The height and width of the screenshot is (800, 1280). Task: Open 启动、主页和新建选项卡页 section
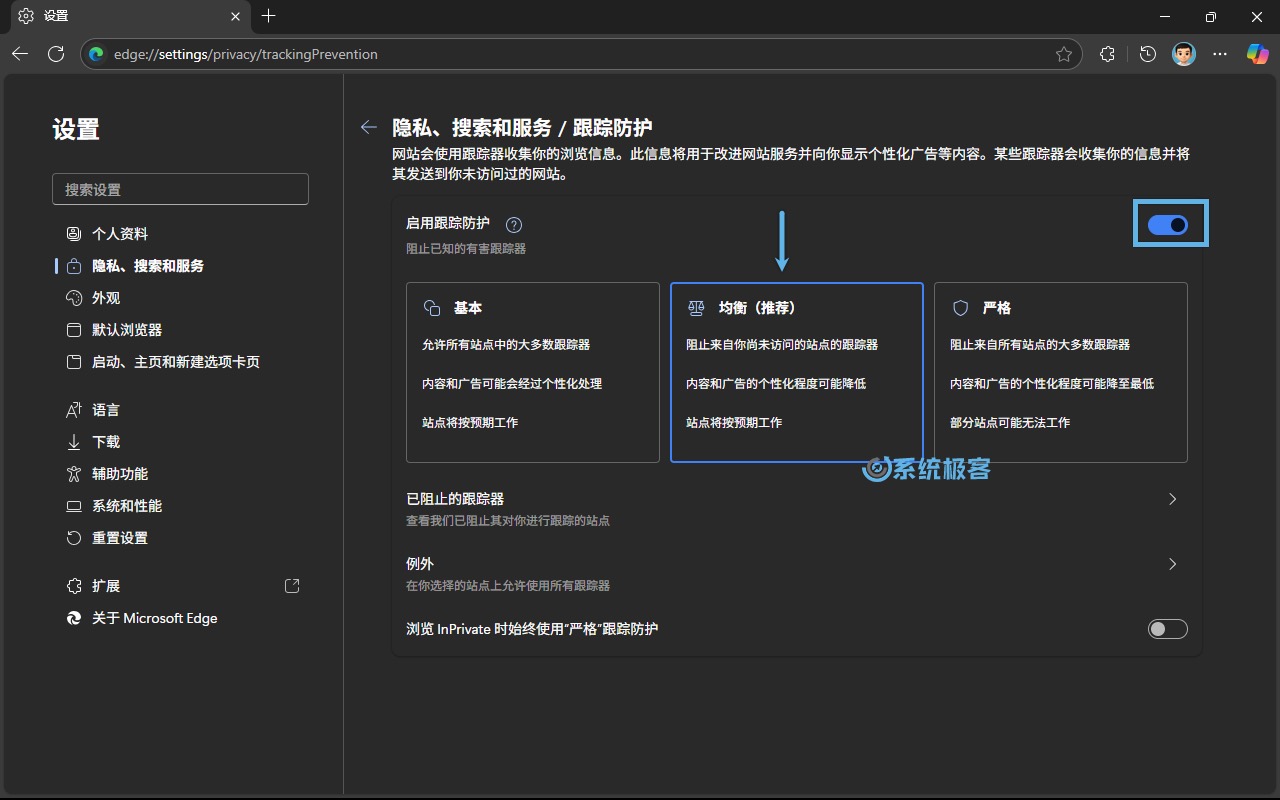[180, 362]
